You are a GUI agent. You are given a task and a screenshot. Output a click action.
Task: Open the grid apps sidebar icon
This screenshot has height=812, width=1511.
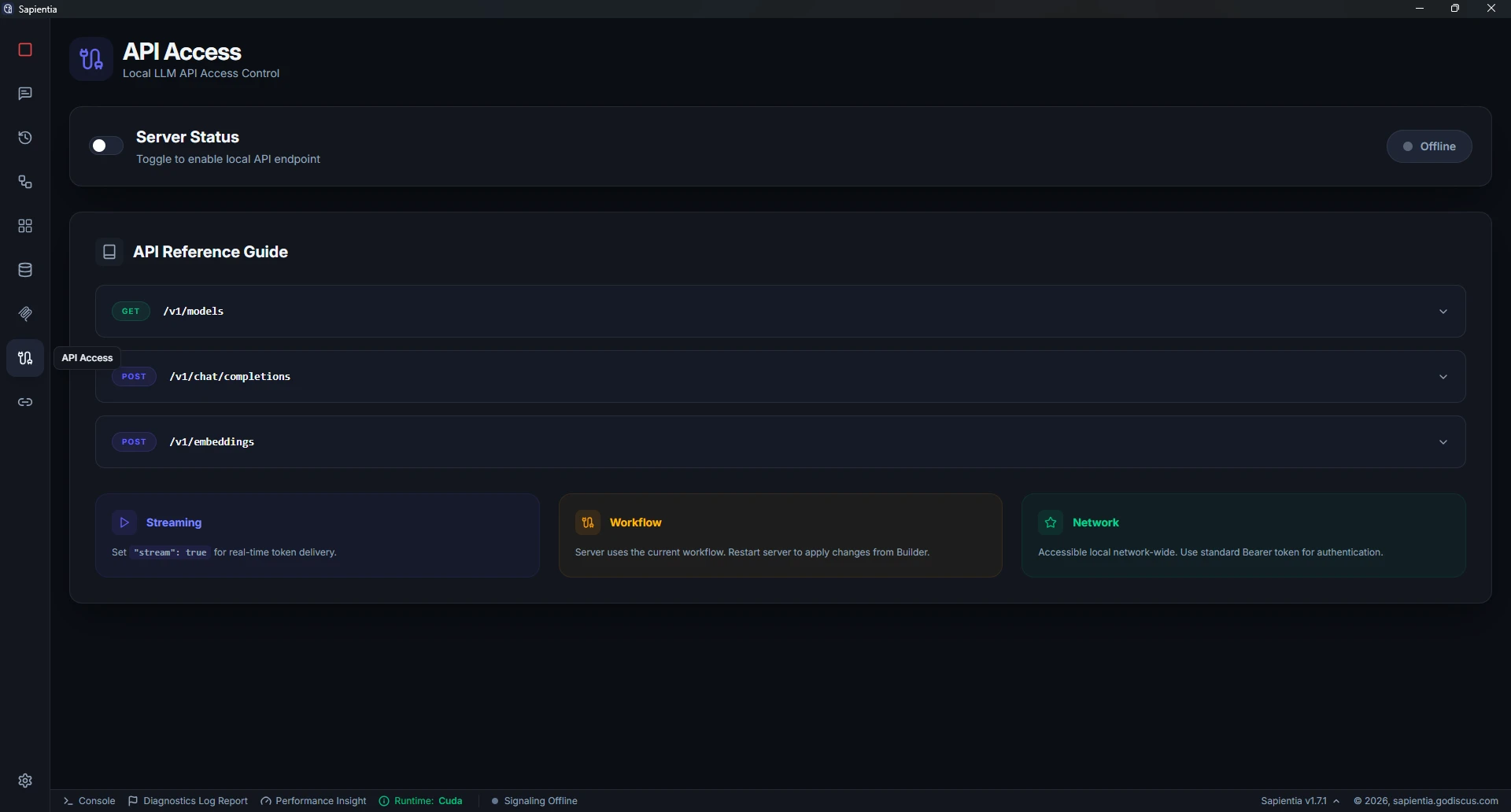click(x=25, y=226)
